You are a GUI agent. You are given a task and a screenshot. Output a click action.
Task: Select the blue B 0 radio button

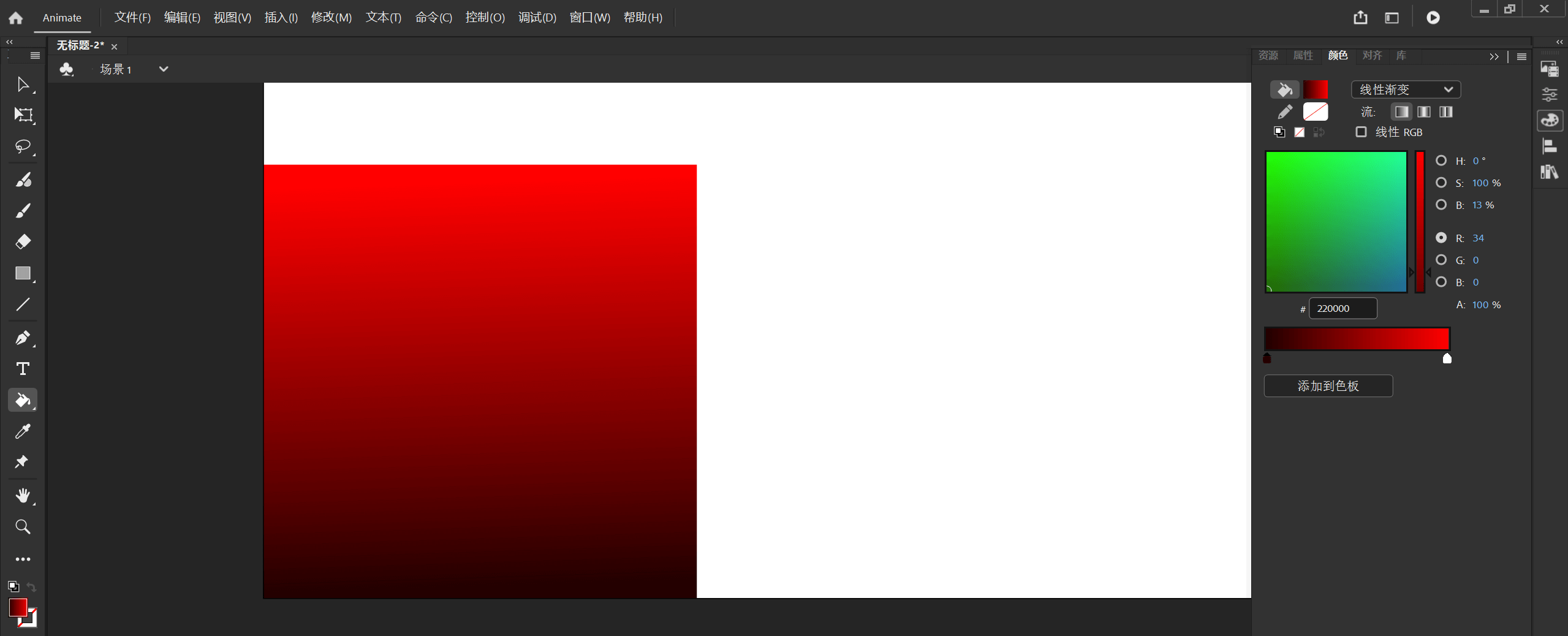coord(1441,282)
